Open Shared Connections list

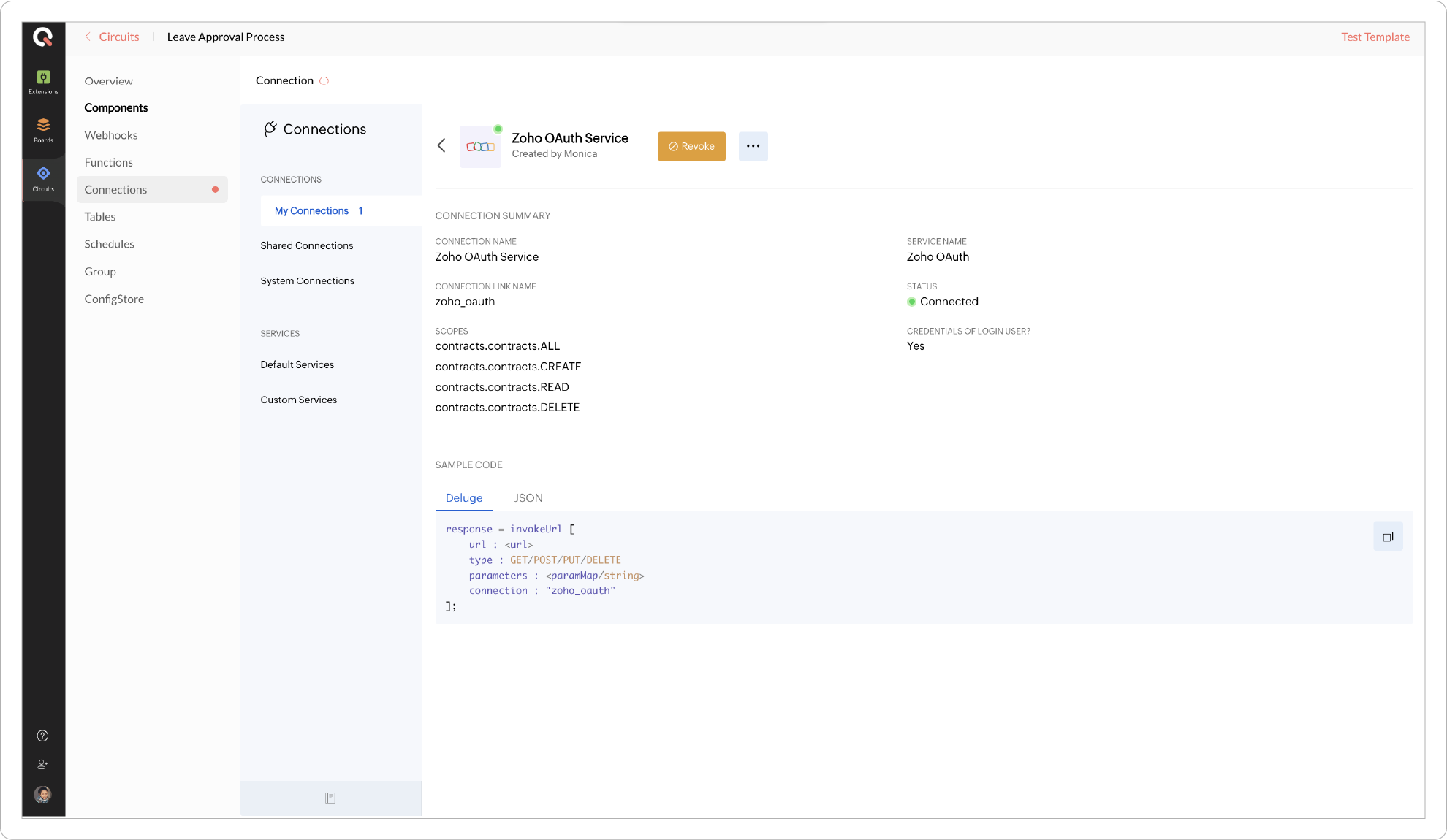coord(307,245)
